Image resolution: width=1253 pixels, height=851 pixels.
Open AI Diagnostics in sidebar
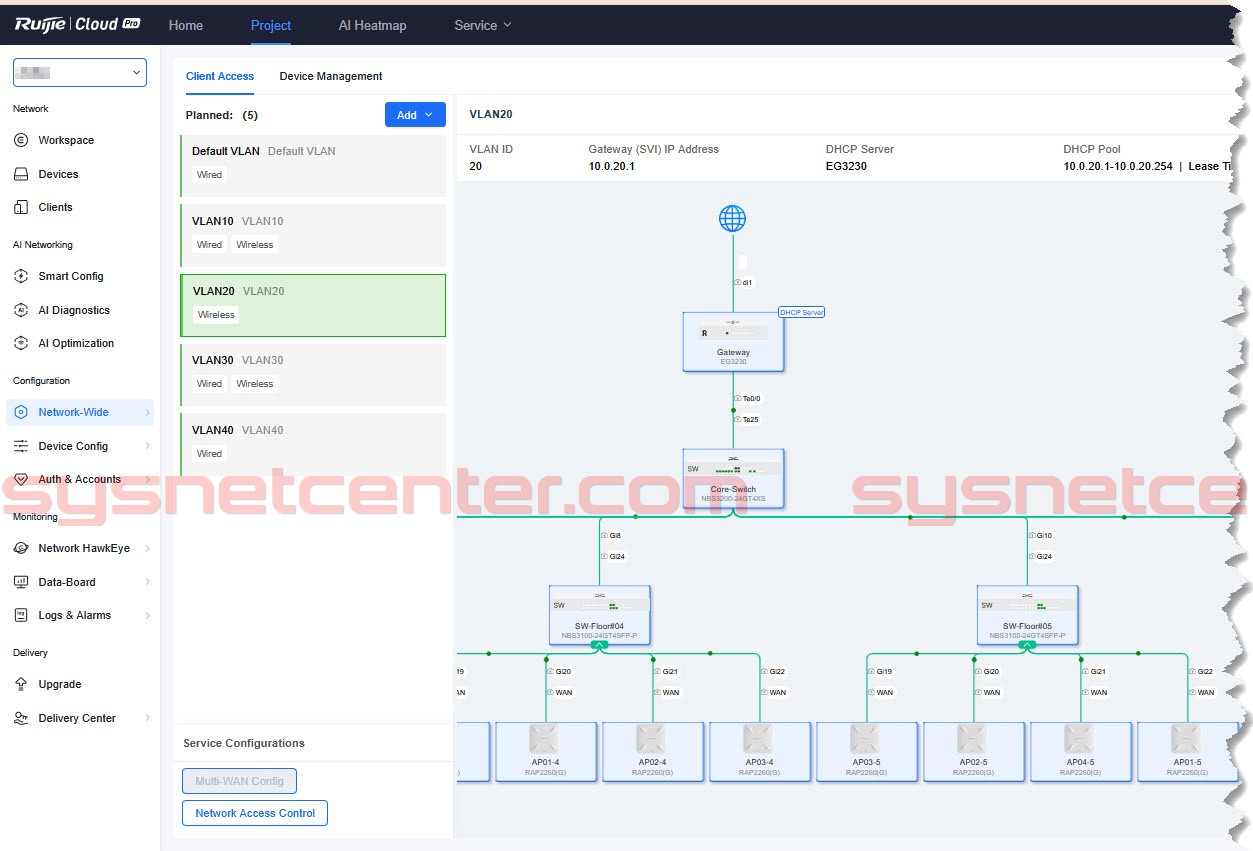point(74,310)
